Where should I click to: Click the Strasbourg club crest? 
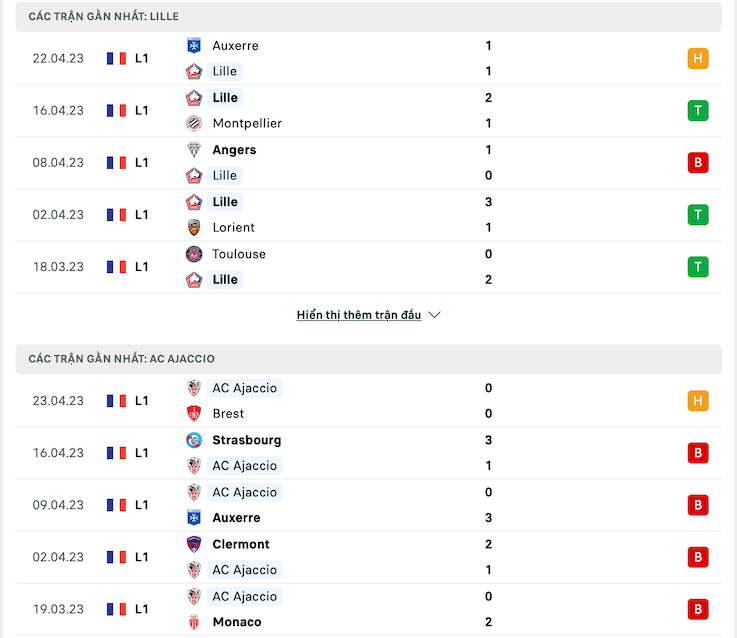click(x=194, y=440)
